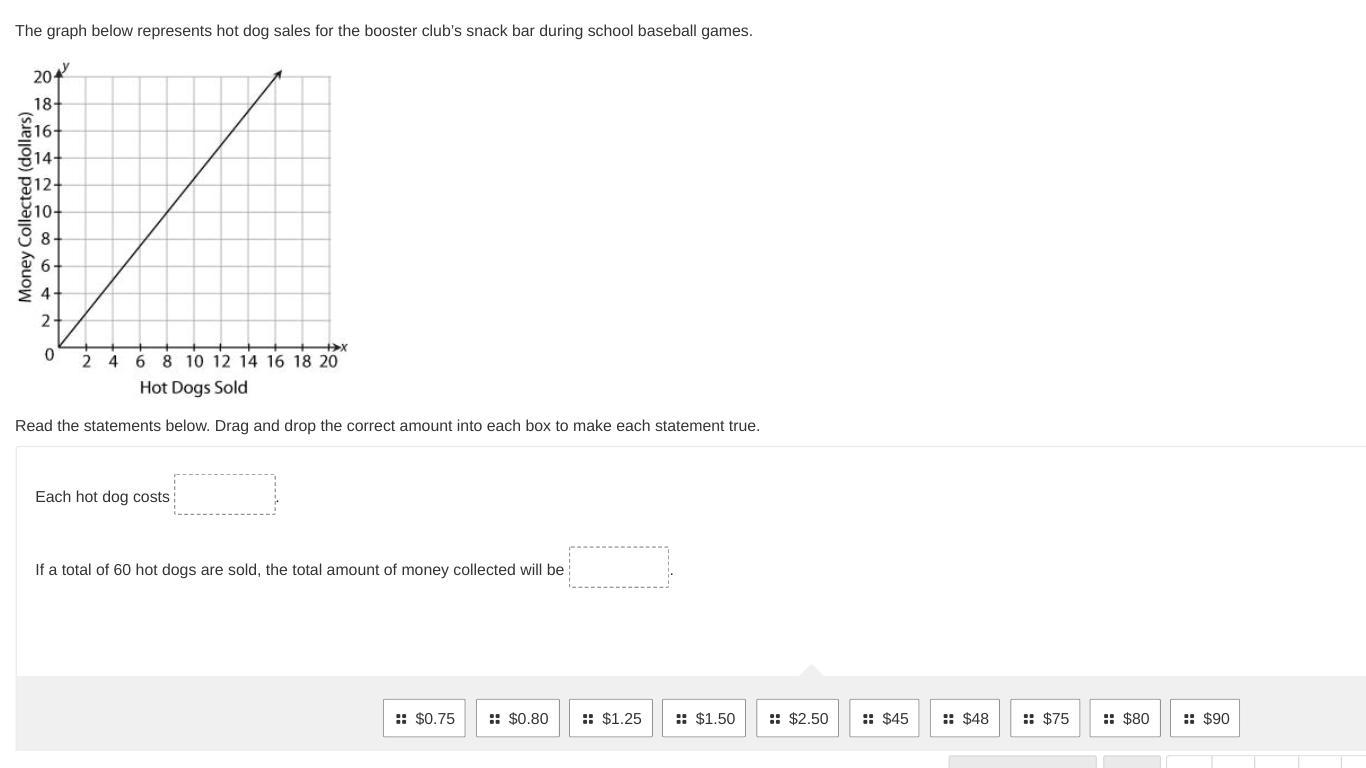Choose the $1.50 price label
This screenshot has height=768, width=1366.
pos(715,719)
